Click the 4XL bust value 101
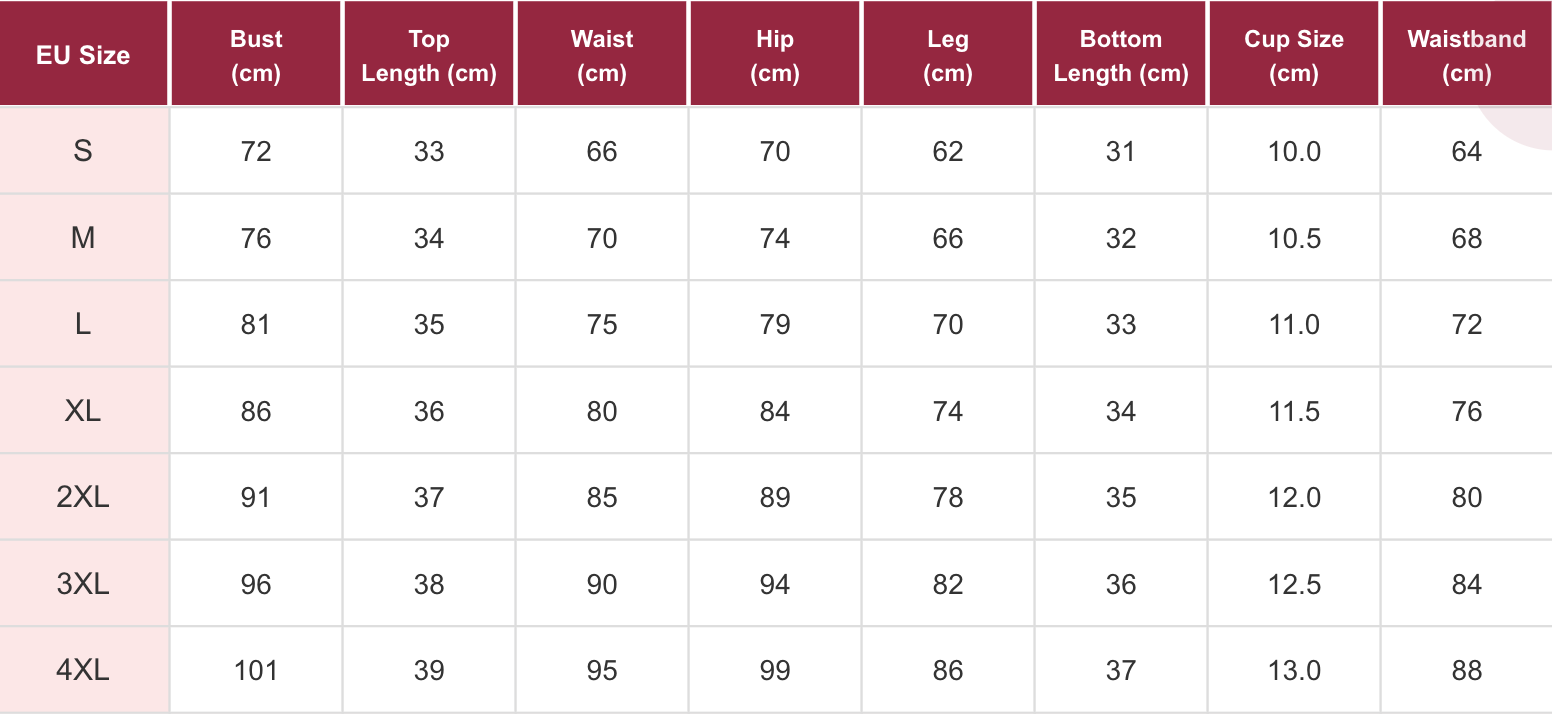Screen dimensions: 1552x714 coord(256,670)
